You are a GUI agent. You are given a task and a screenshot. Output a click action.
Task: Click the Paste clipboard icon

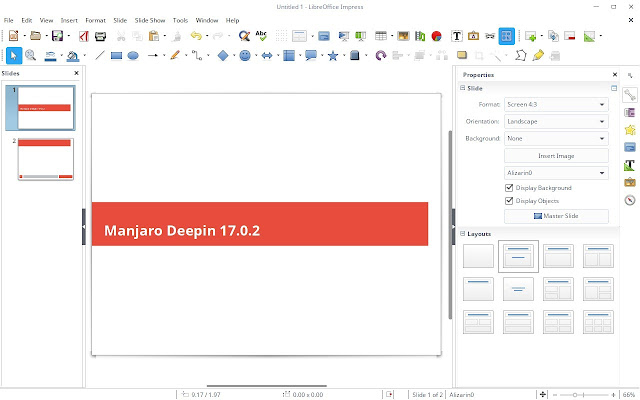click(154, 36)
